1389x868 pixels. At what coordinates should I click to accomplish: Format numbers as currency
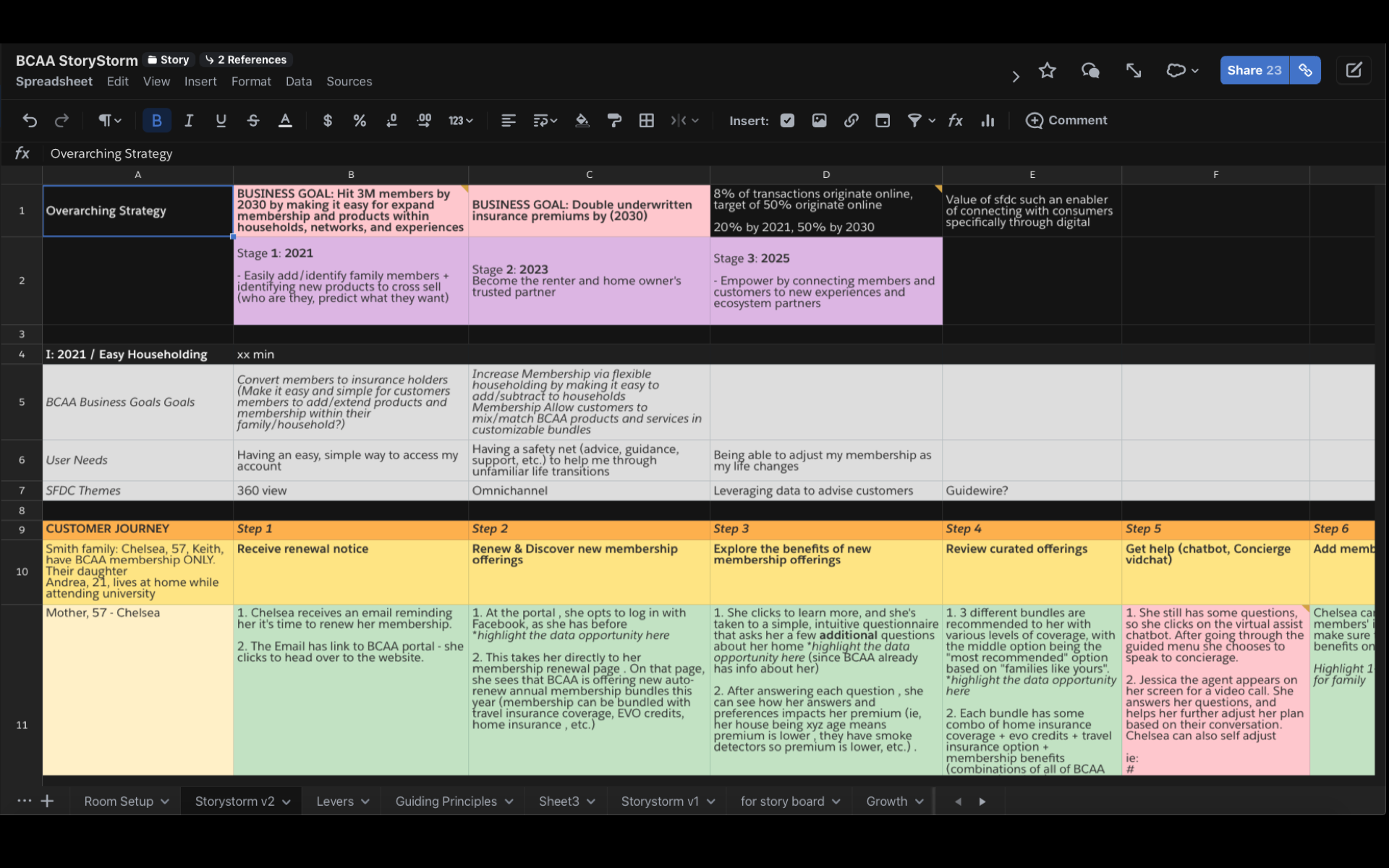328,121
